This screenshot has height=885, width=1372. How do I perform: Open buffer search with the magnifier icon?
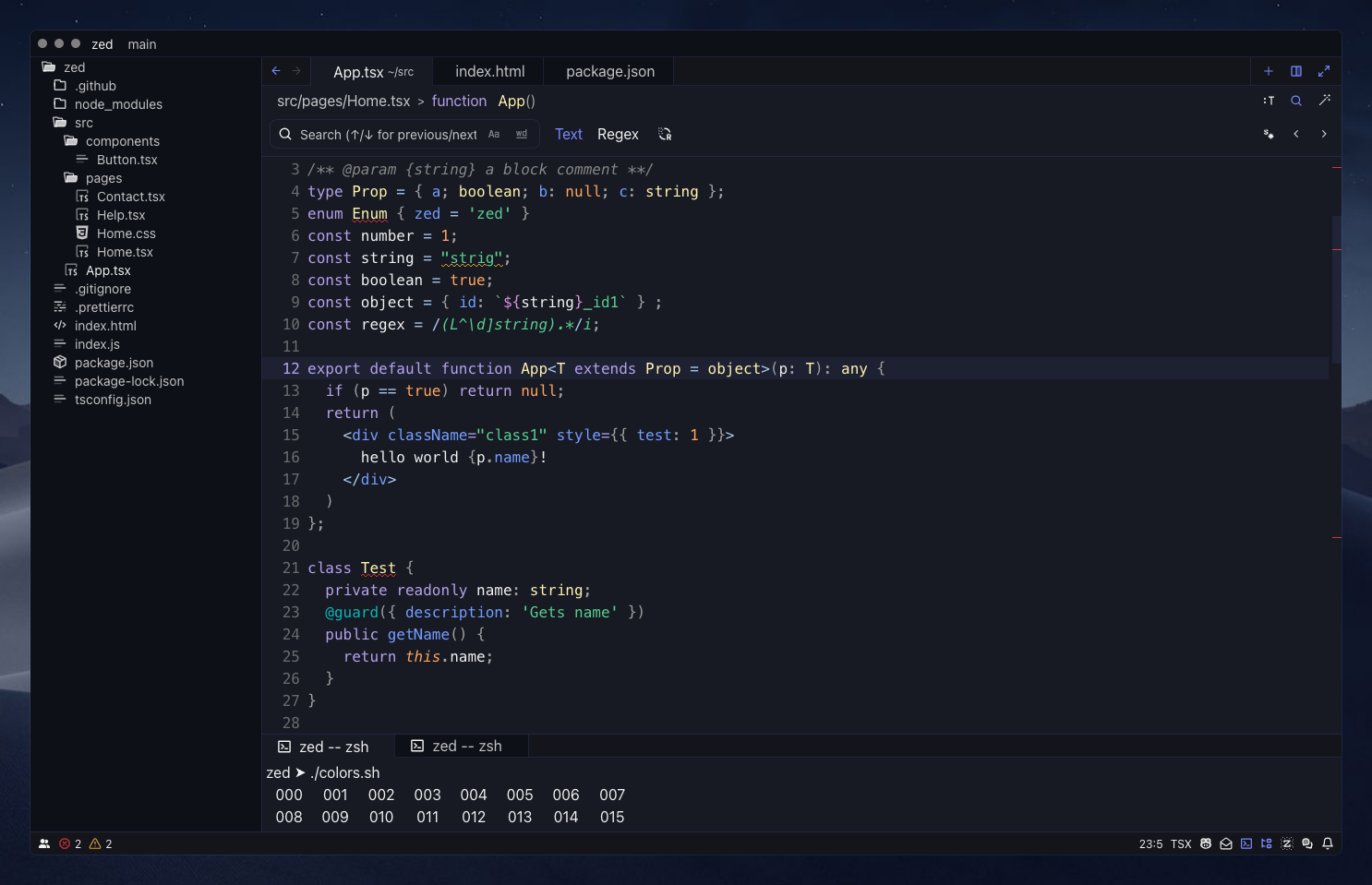(x=1296, y=100)
